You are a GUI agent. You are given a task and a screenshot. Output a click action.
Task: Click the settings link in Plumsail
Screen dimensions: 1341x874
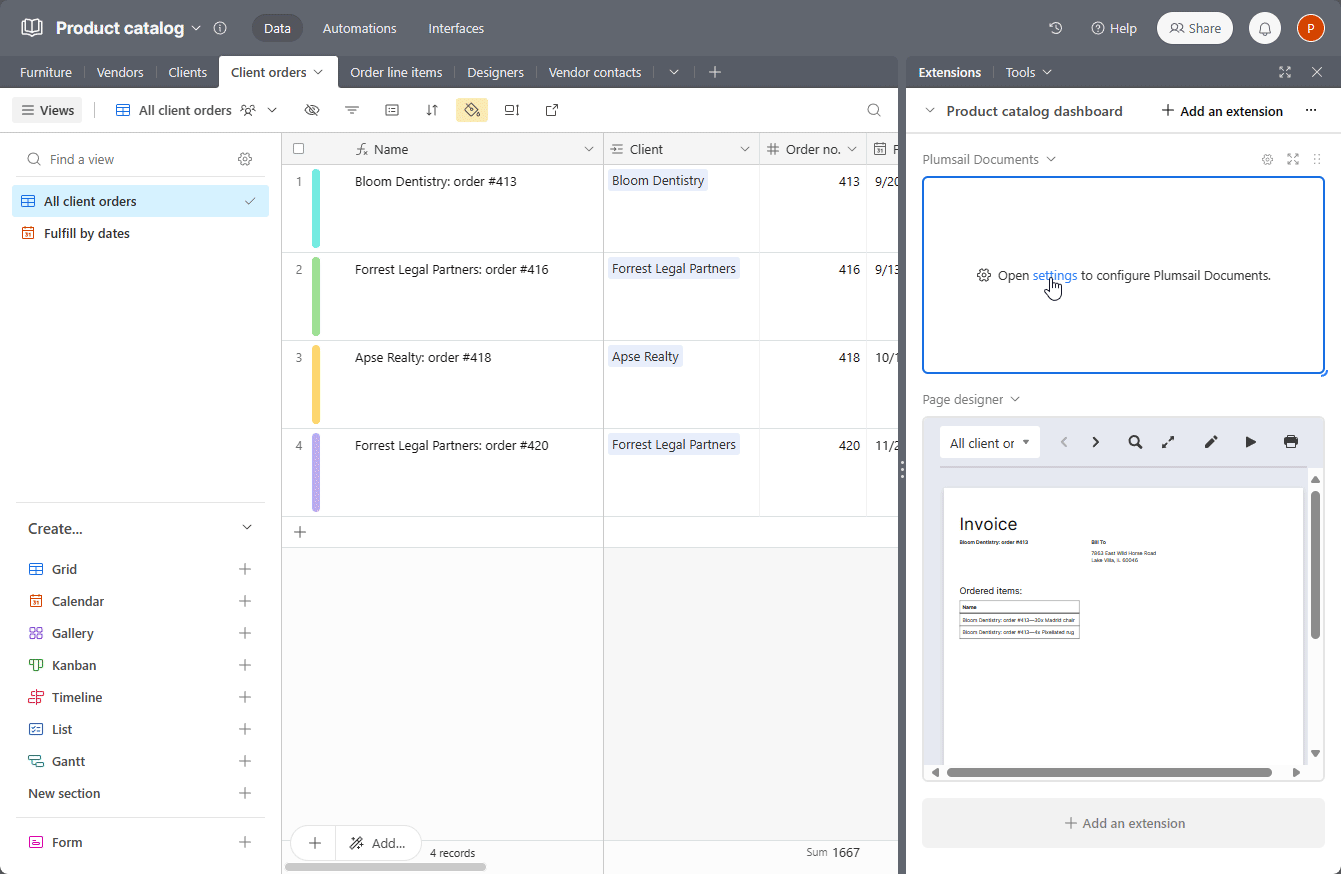pos(1055,275)
